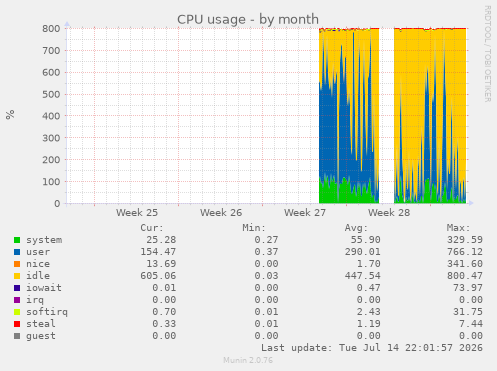
Task: Click the 'Week 26' x-axis label
Action: coord(221,213)
